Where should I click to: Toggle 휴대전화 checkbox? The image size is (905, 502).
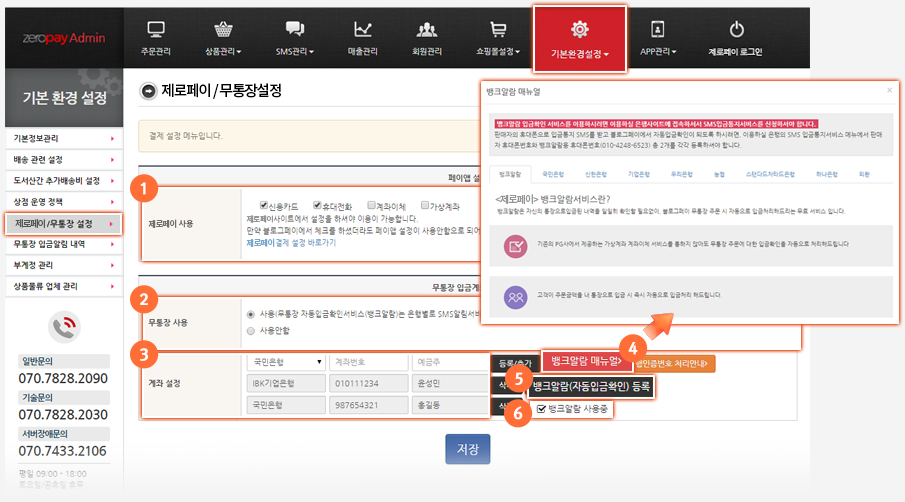[317, 205]
